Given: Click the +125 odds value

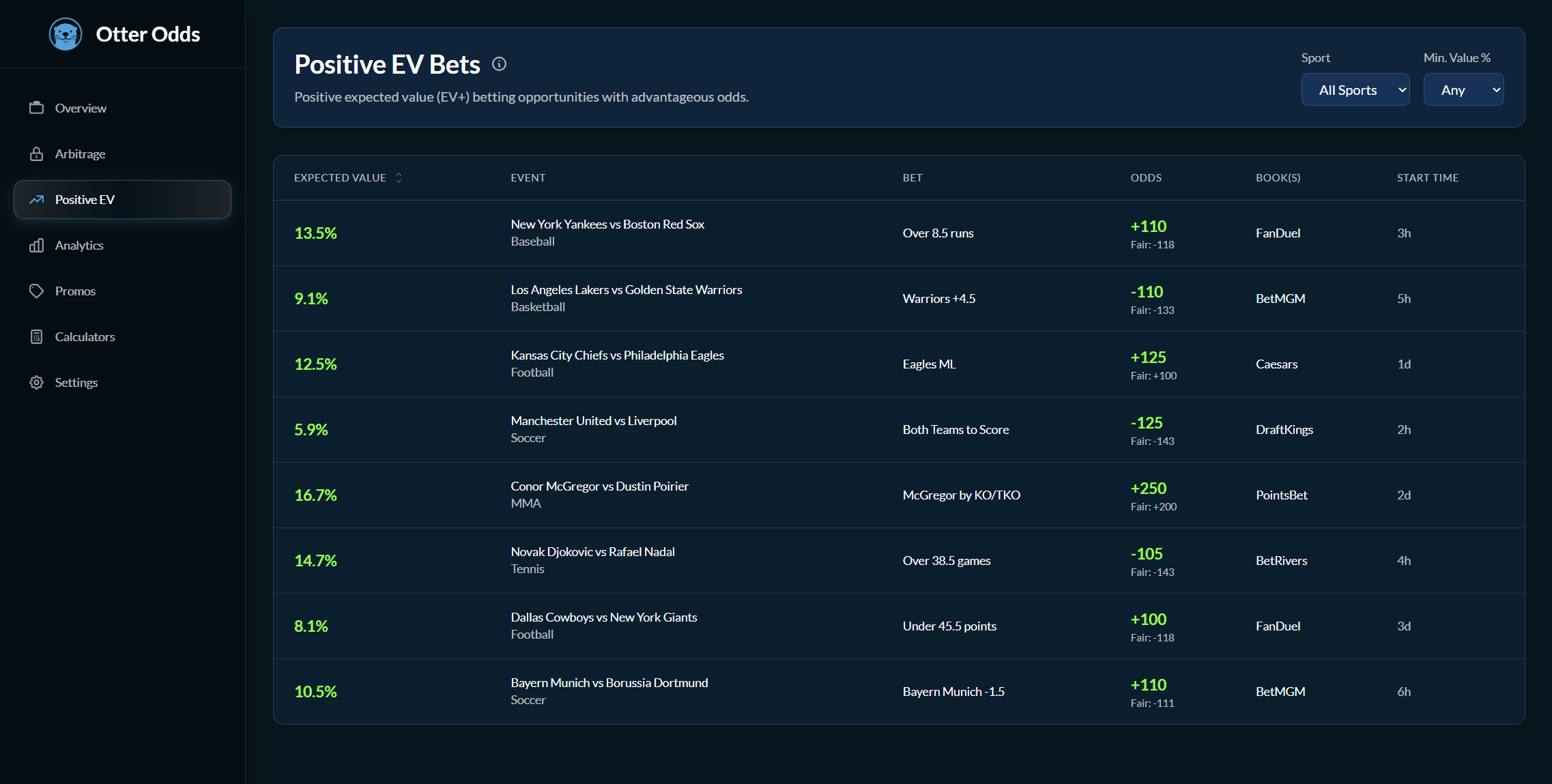Looking at the screenshot, I should click(1149, 357).
